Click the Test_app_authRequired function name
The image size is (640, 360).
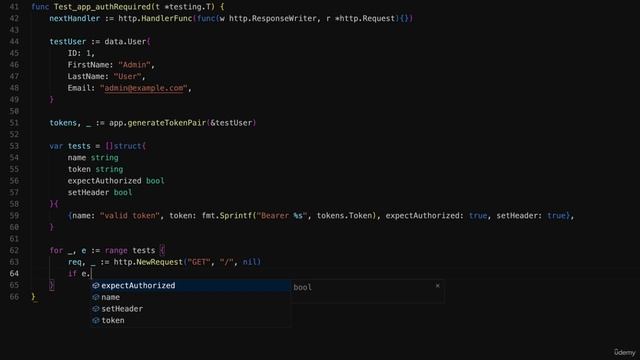tap(102, 7)
